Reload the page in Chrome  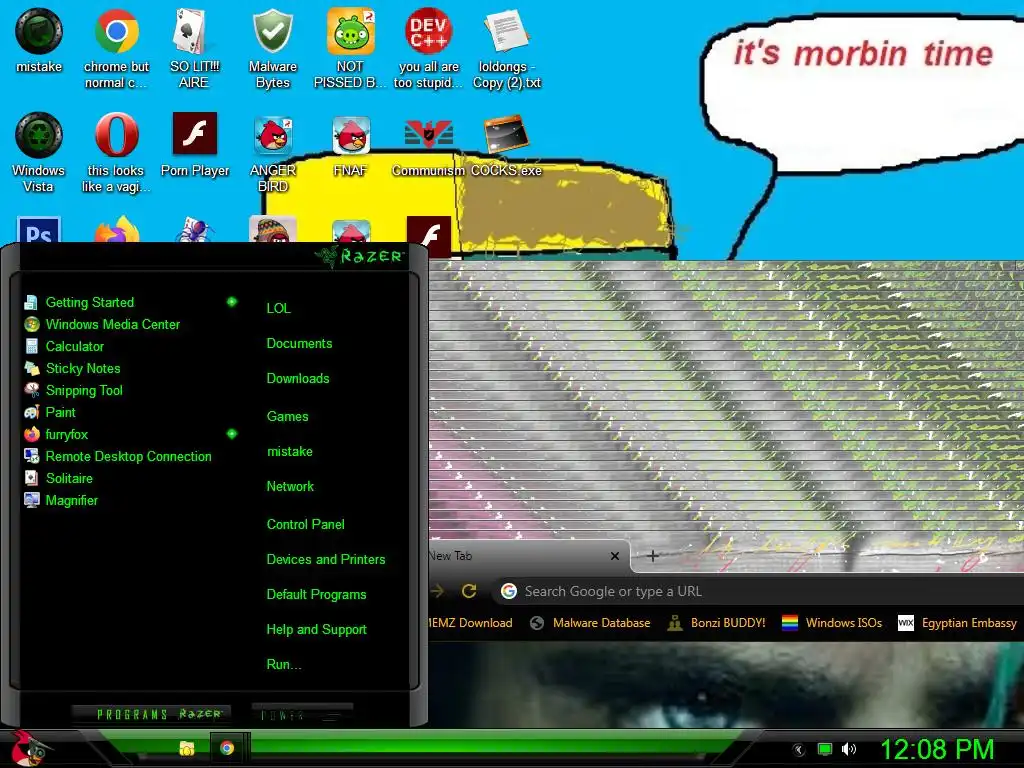coord(469,591)
